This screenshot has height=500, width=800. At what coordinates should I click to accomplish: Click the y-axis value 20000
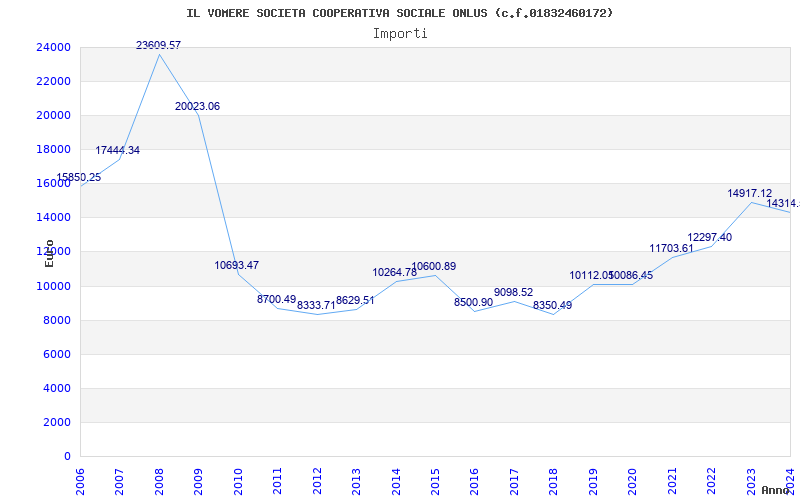[x=54, y=115]
